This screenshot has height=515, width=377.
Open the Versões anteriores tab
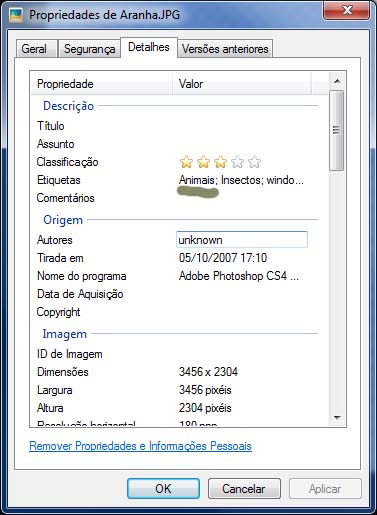225,49
